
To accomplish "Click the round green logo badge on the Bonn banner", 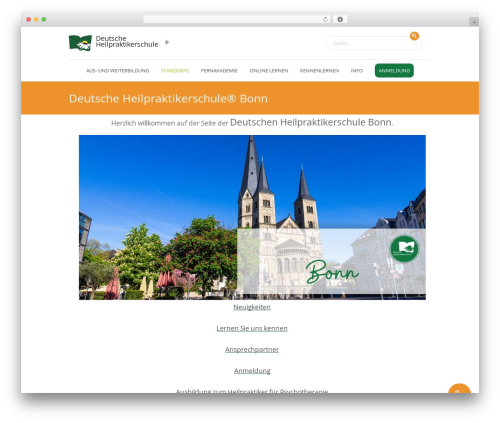I will tap(404, 249).
